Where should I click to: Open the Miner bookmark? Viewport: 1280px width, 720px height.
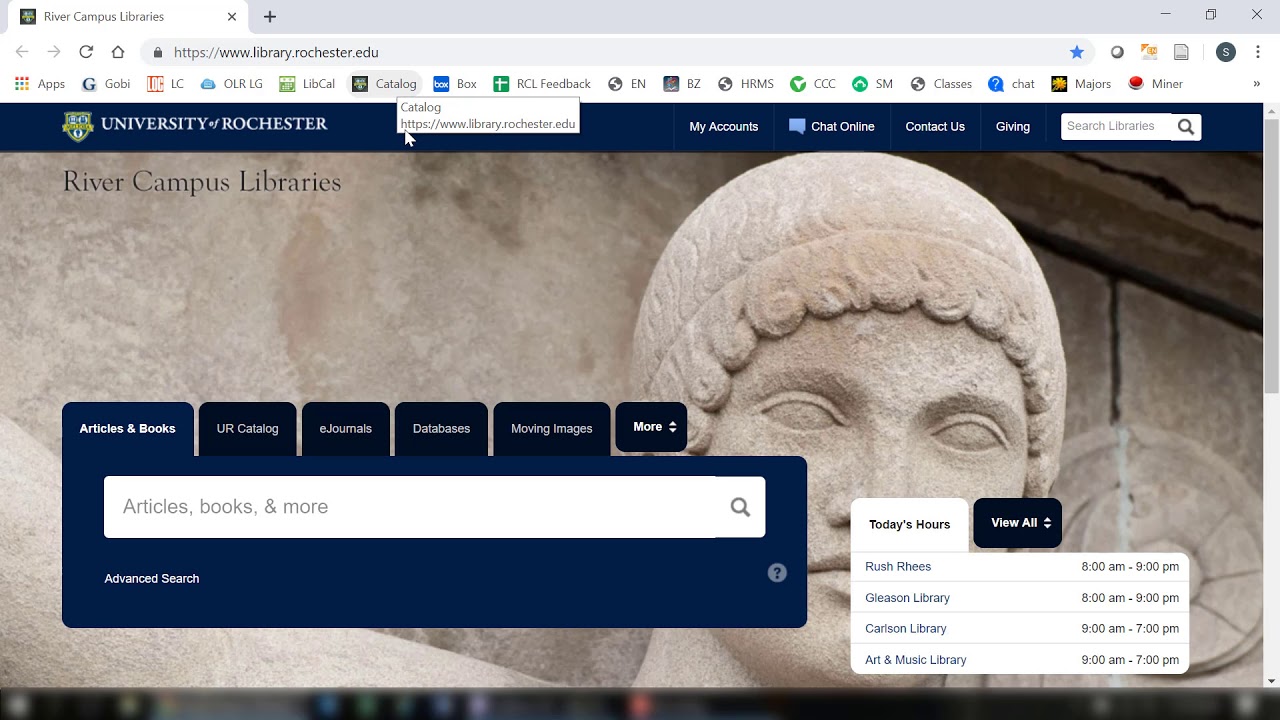(x=1156, y=84)
